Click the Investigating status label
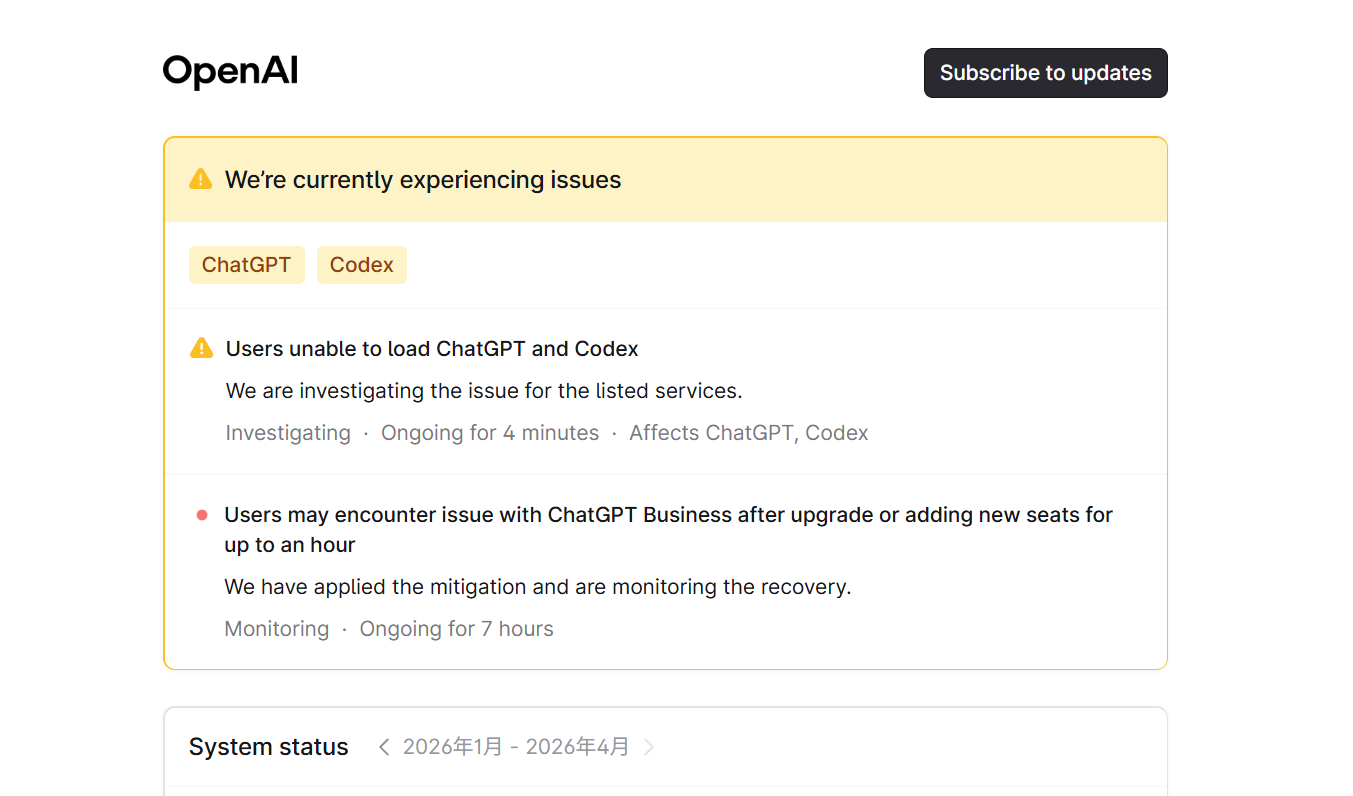Viewport: 1353px width, 796px height. click(x=288, y=433)
